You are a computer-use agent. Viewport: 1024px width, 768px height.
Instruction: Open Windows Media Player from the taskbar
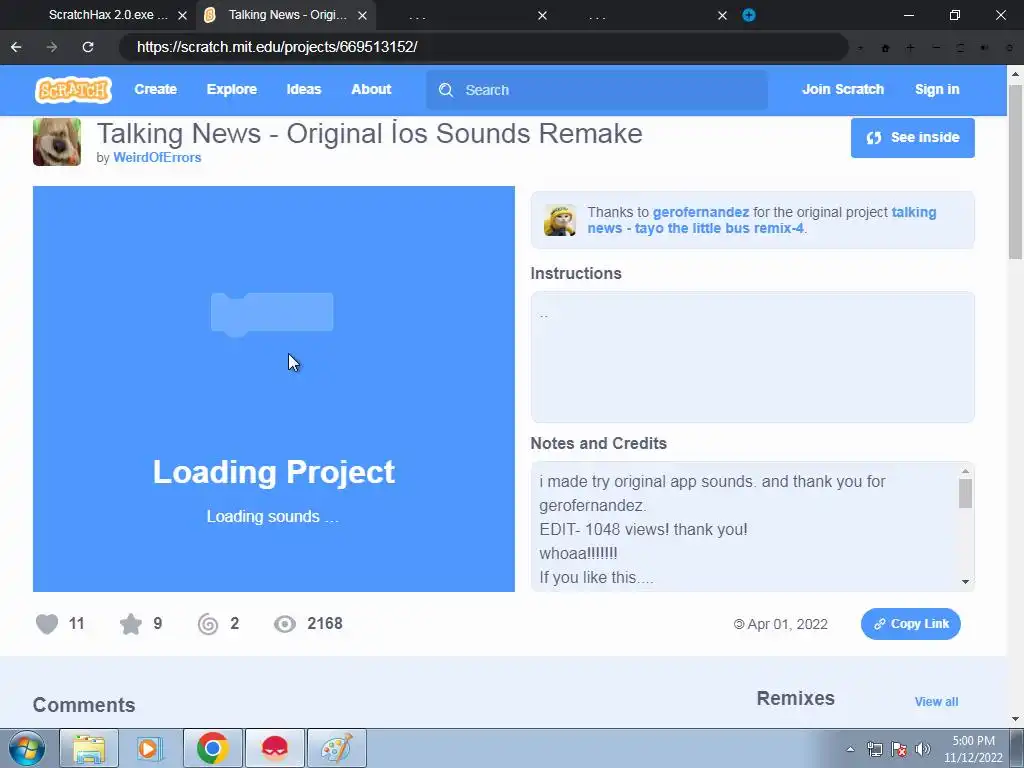(150, 748)
